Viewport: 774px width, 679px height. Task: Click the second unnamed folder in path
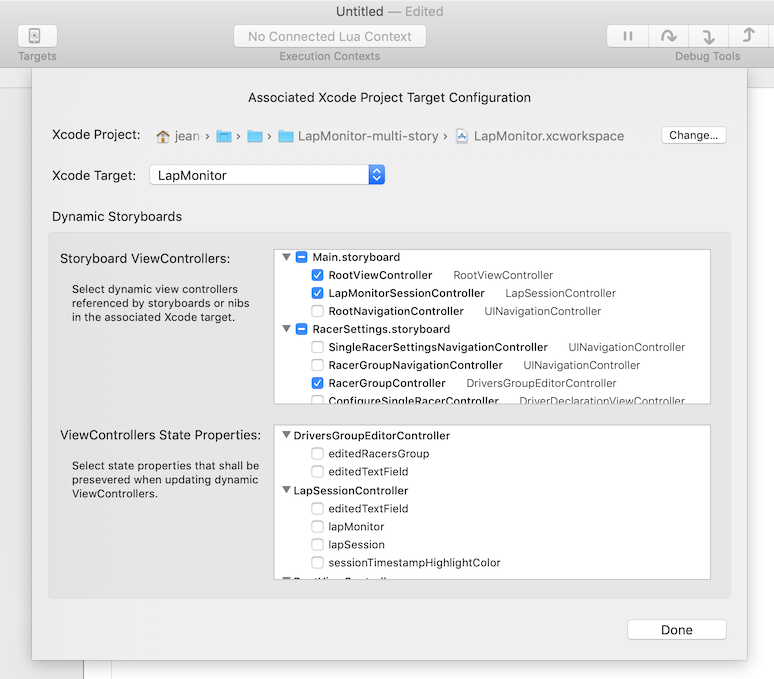(x=255, y=136)
